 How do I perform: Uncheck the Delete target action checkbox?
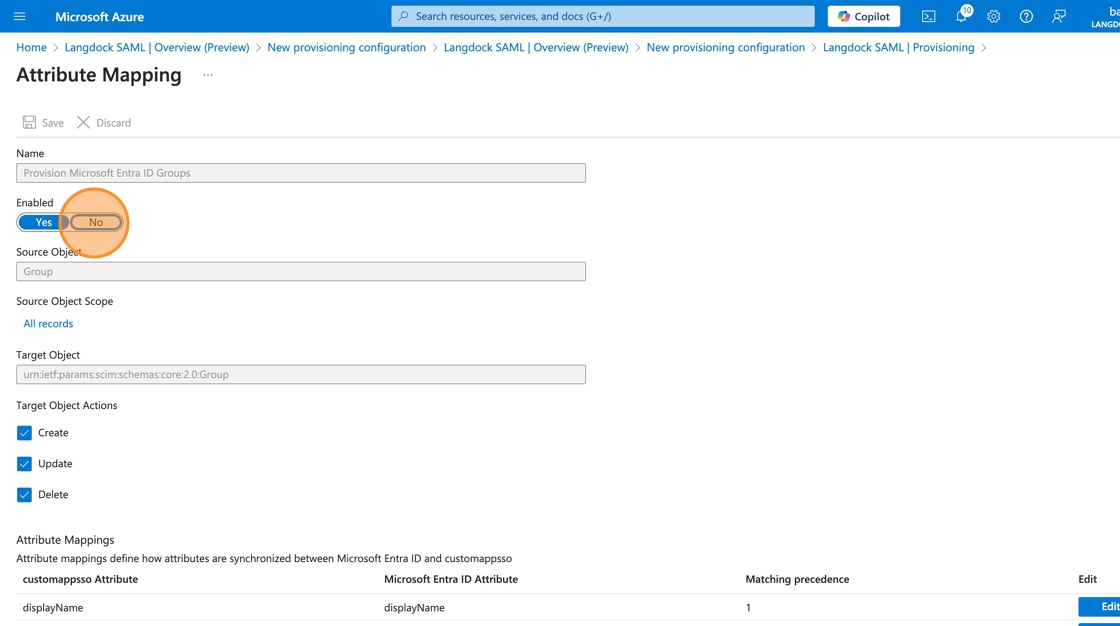(24, 495)
